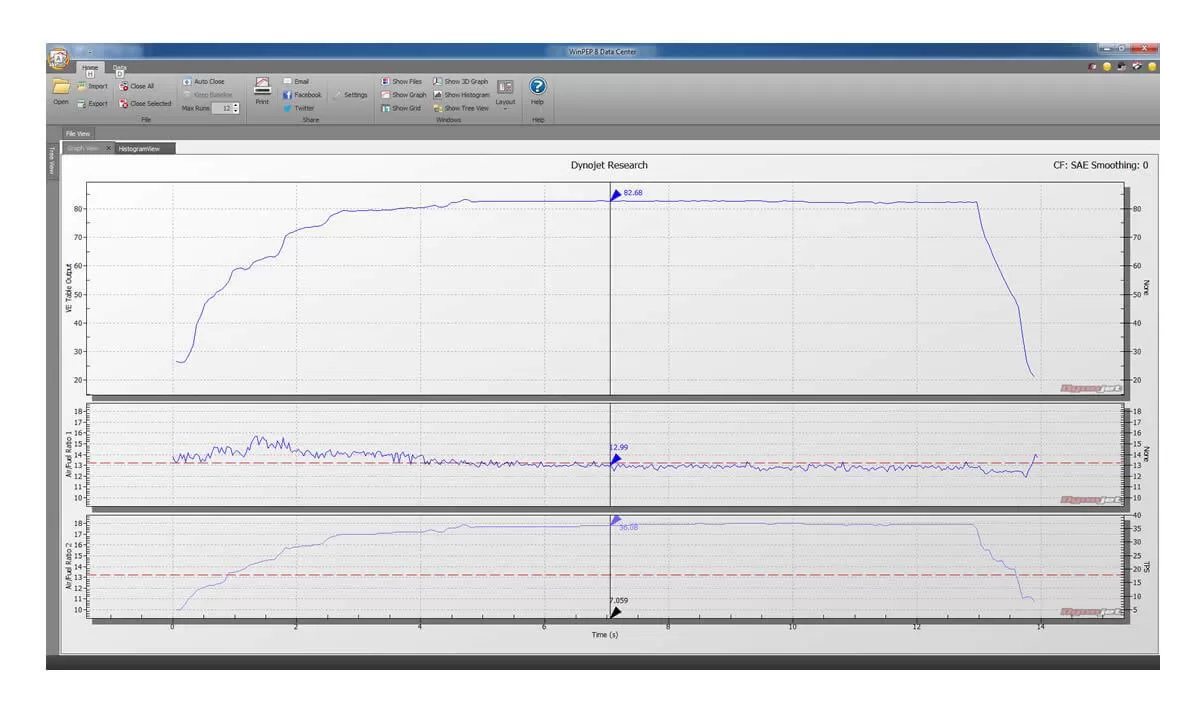Open a run file with the Open folder icon
The height and width of the screenshot is (711, 1200).
(x=60, y=88)
